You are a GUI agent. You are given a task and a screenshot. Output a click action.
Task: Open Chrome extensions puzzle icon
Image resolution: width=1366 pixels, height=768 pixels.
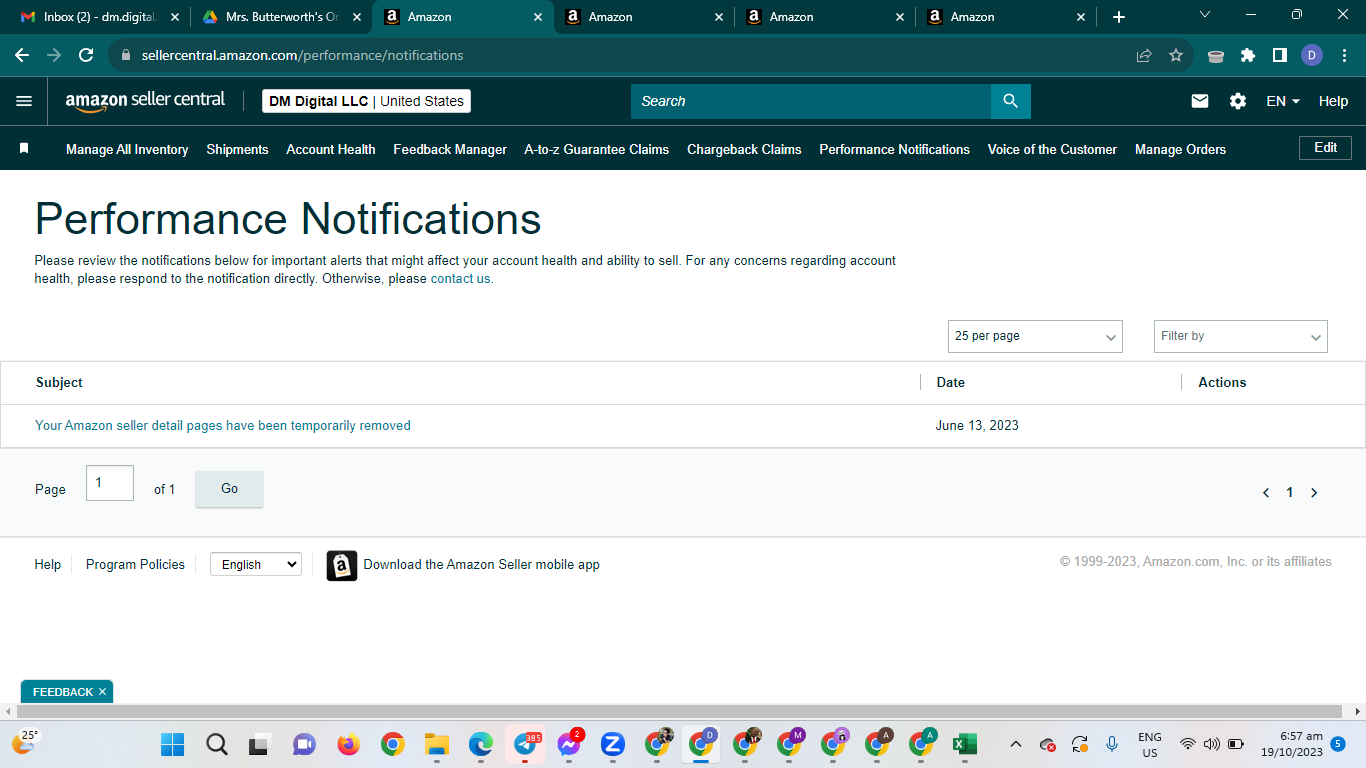tap(1248, 55)
